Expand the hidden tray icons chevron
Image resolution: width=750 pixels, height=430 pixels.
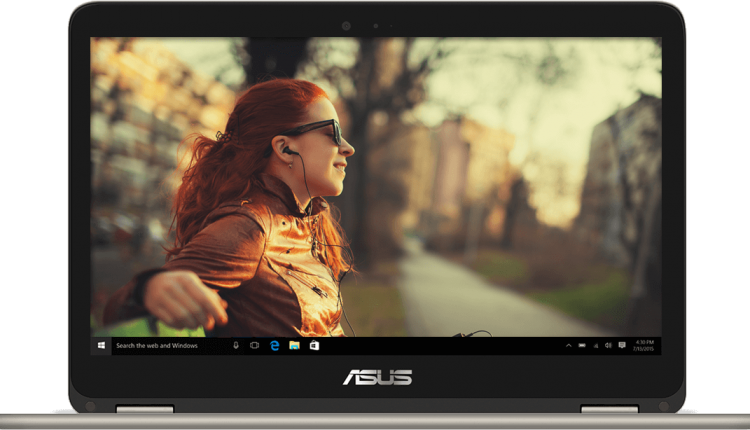(x=568, y=345)
